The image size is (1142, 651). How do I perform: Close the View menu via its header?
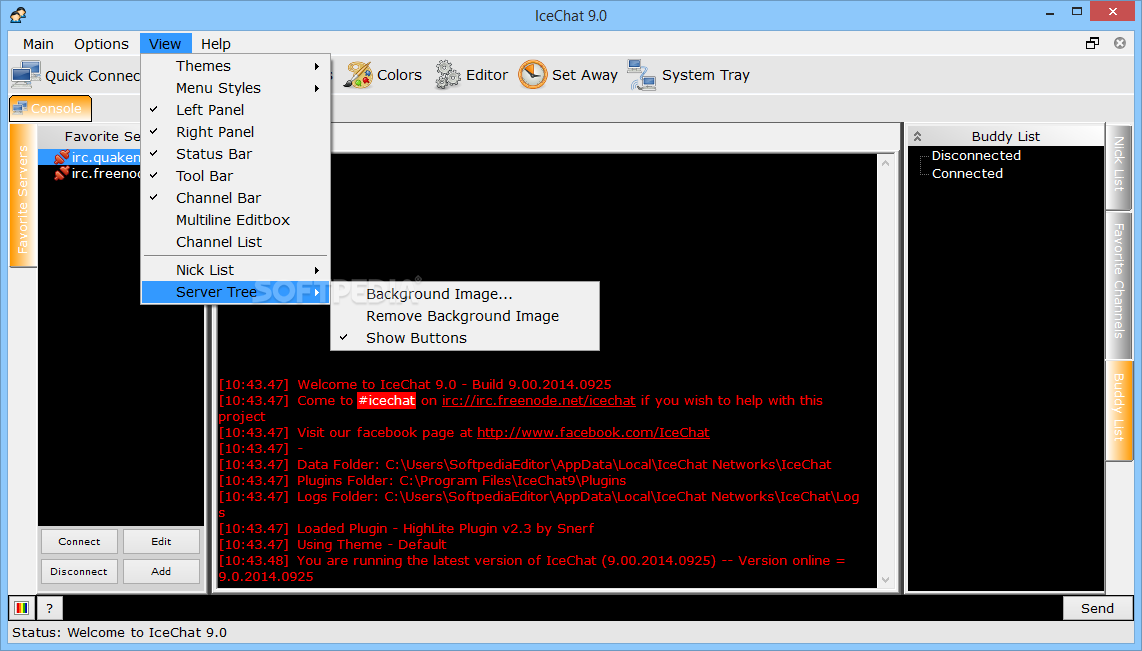click(x=165, y=44)
